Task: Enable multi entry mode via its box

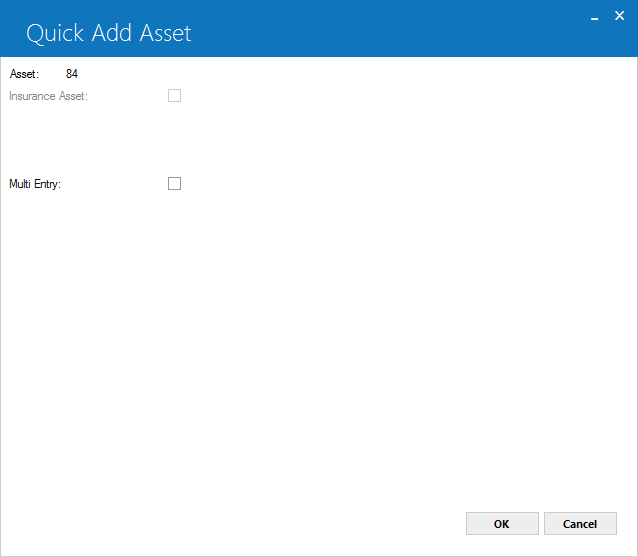Action: [174, 183]
